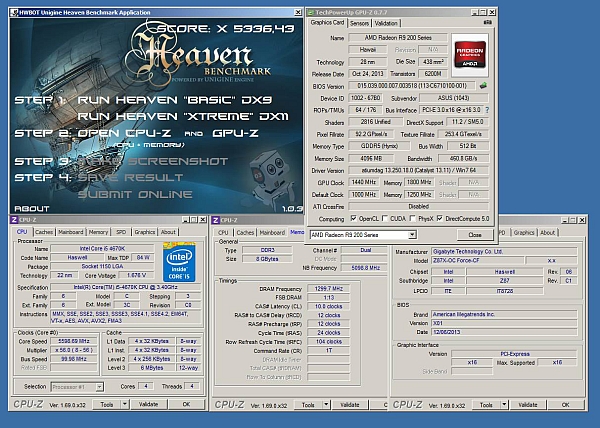
Task: Select the Graphics Card tab in GPU-Z
Action: (328, 23)
